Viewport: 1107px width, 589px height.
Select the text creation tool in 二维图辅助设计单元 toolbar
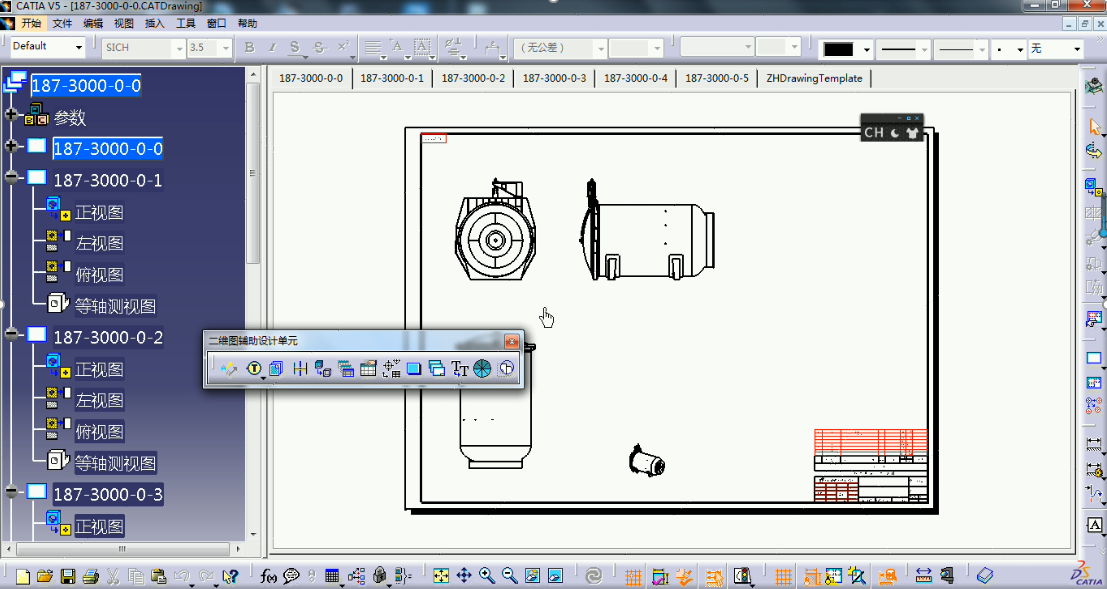pos(459,368)
